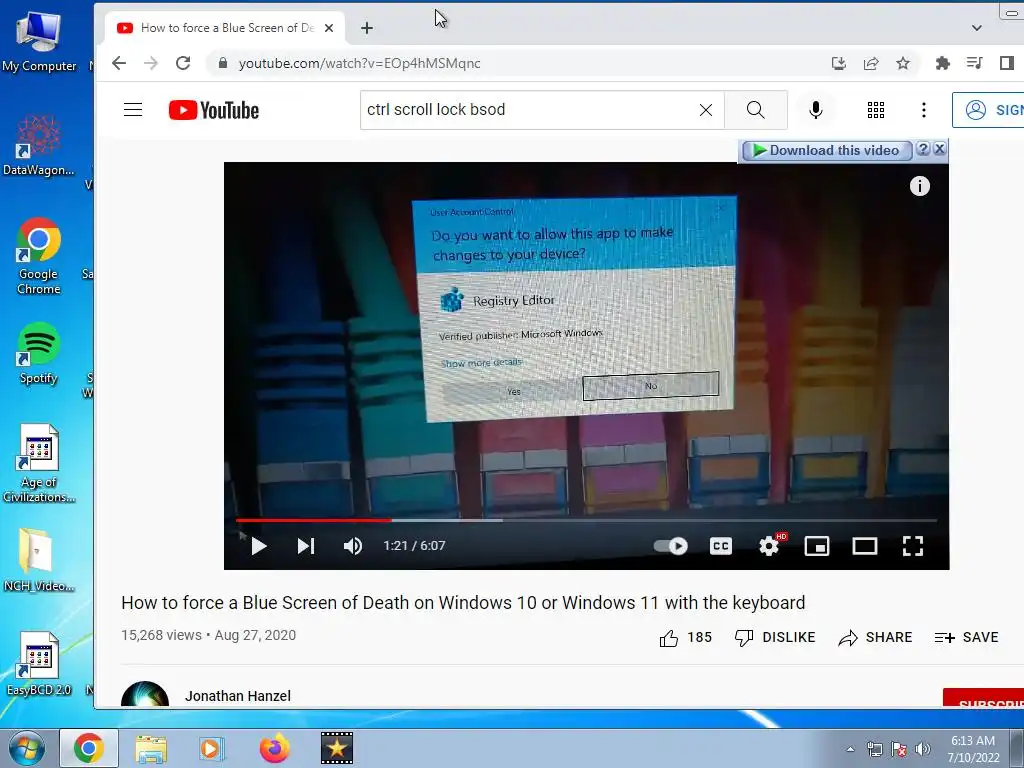
Task: Like the video
Action: 685,637
